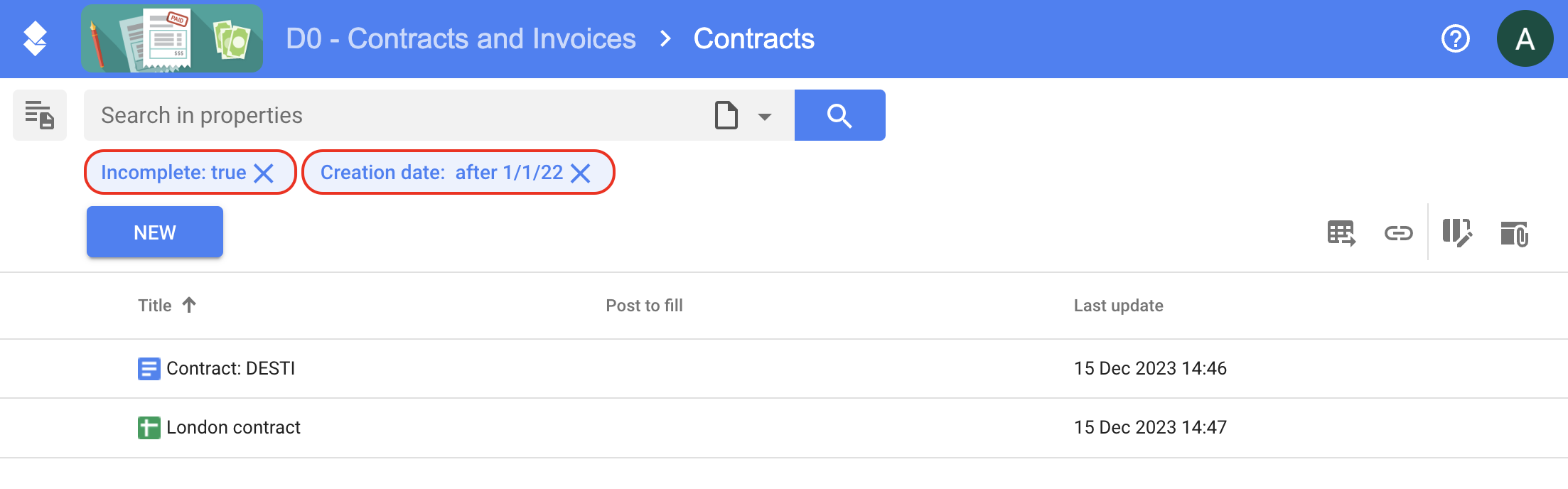The height and width of the screenshot is (489, 1568).
Task: Expand the document type dropdown arrow
Action: [765, 116]
